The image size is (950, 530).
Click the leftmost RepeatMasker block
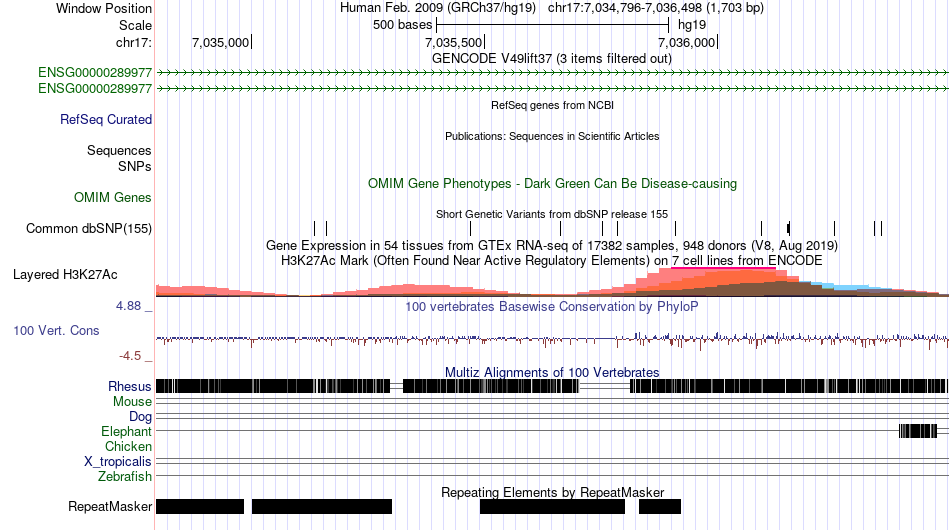[200, 506]
